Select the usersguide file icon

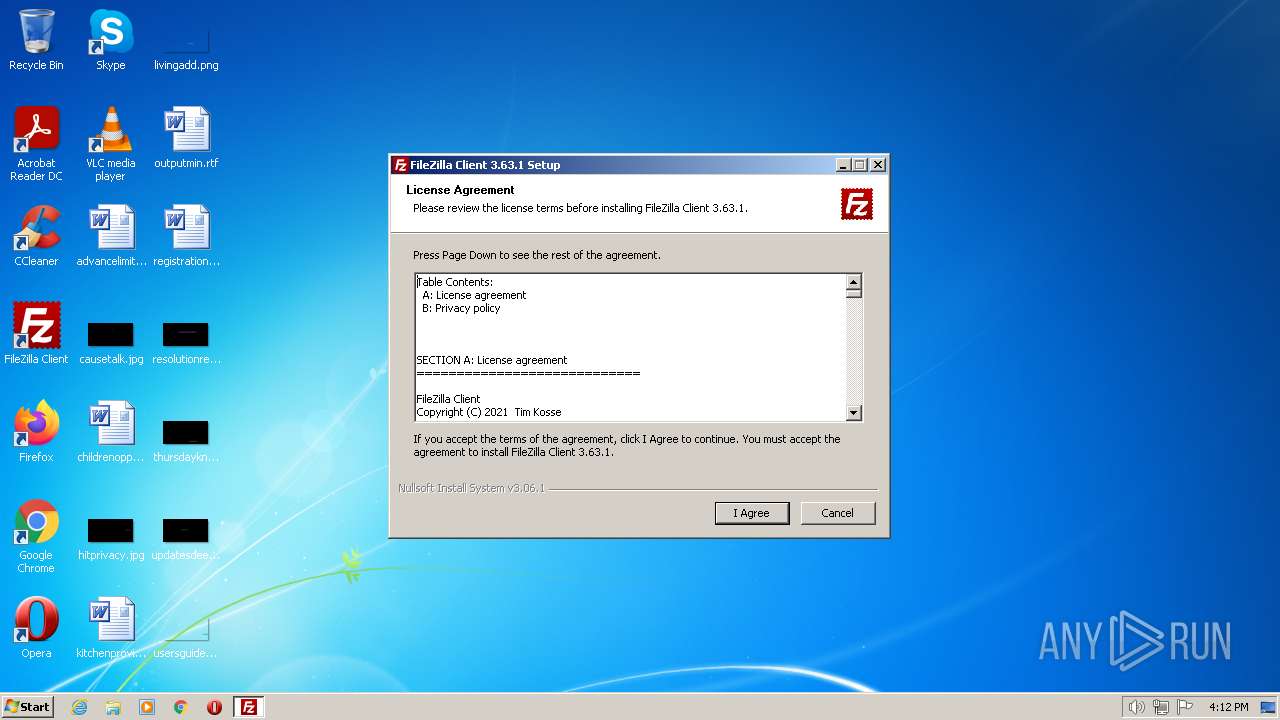pos(186,636)
